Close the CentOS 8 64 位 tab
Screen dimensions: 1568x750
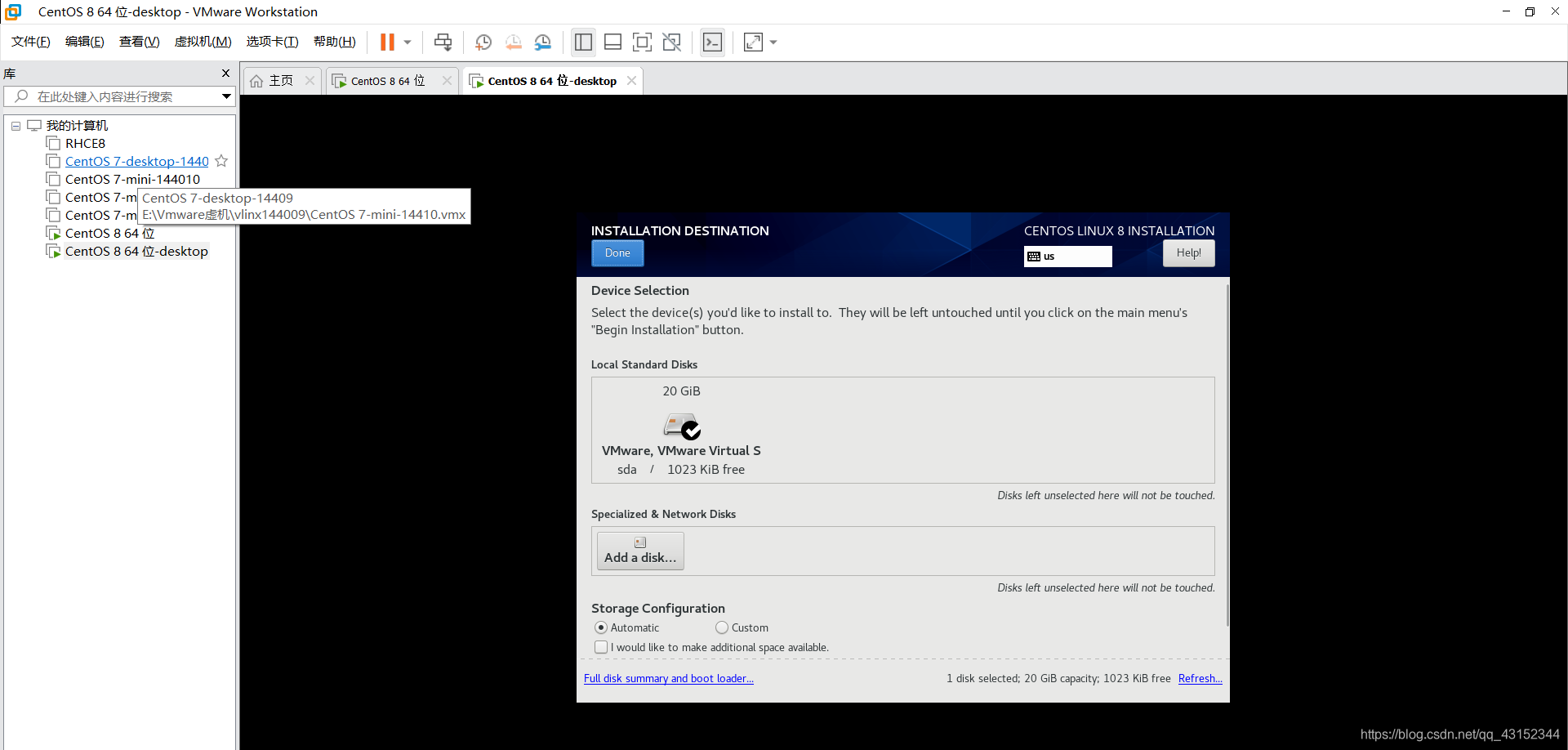pos(447,80)
